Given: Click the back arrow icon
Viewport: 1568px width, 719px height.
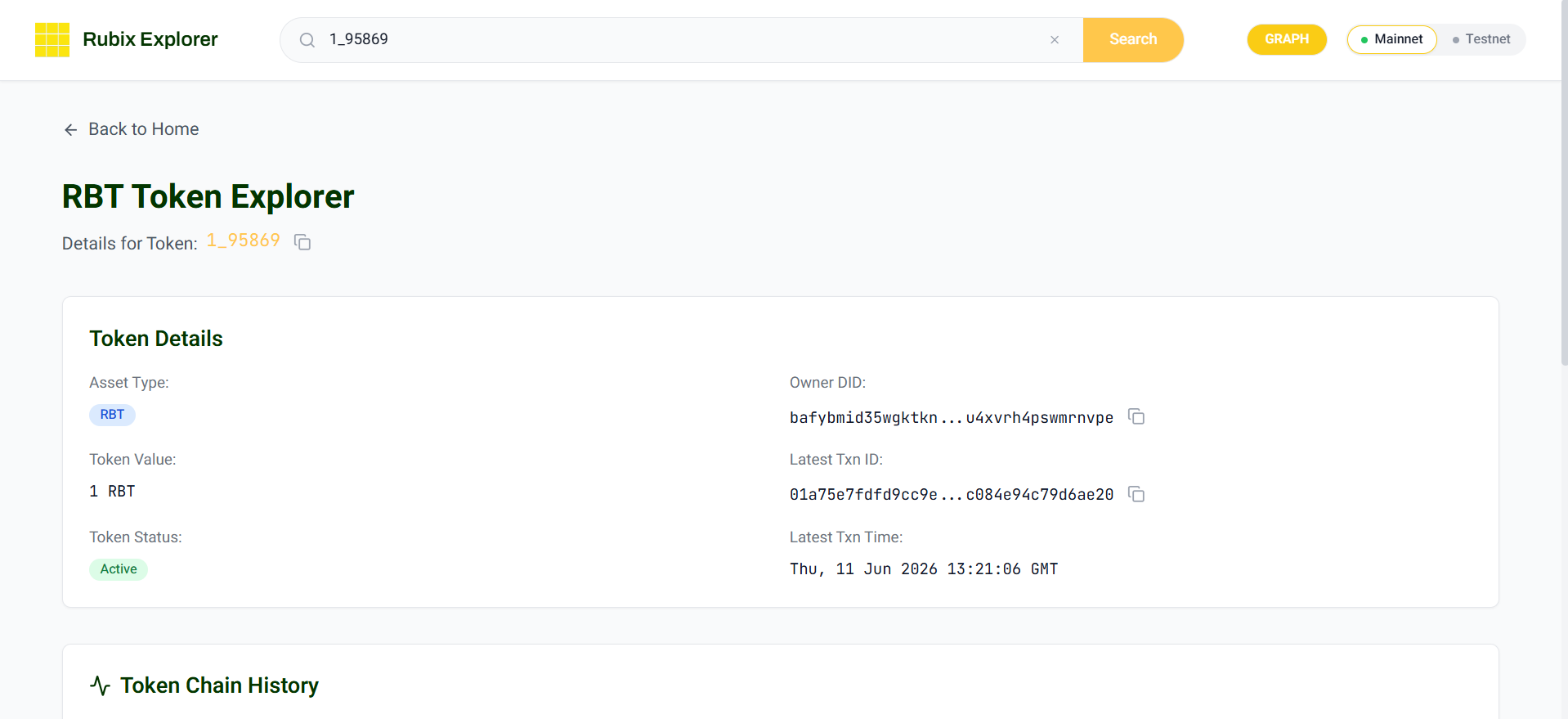Looking at the screenshot, I should point(71,129).
